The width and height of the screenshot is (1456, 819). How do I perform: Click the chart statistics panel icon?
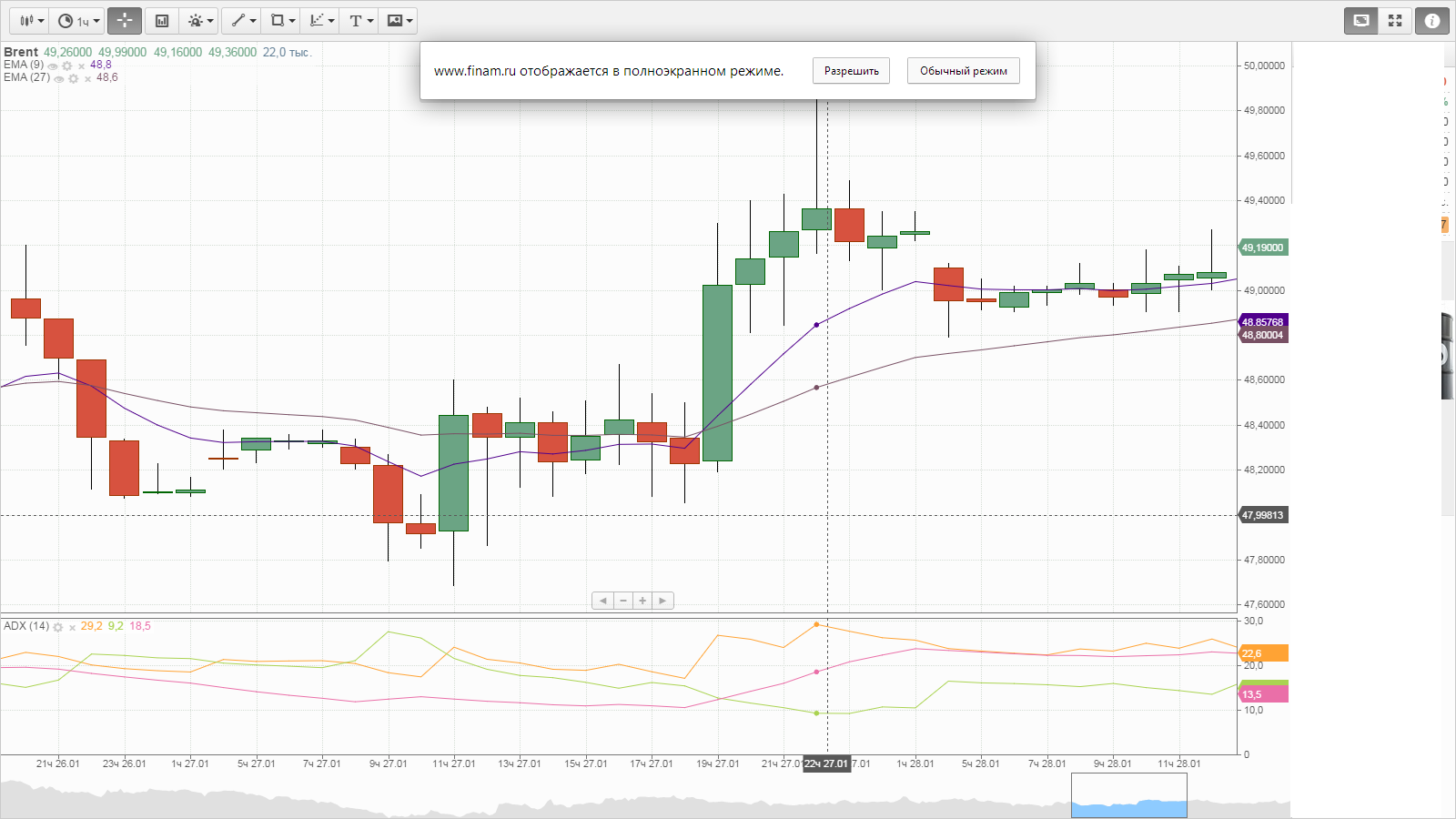tap(162, 21)
